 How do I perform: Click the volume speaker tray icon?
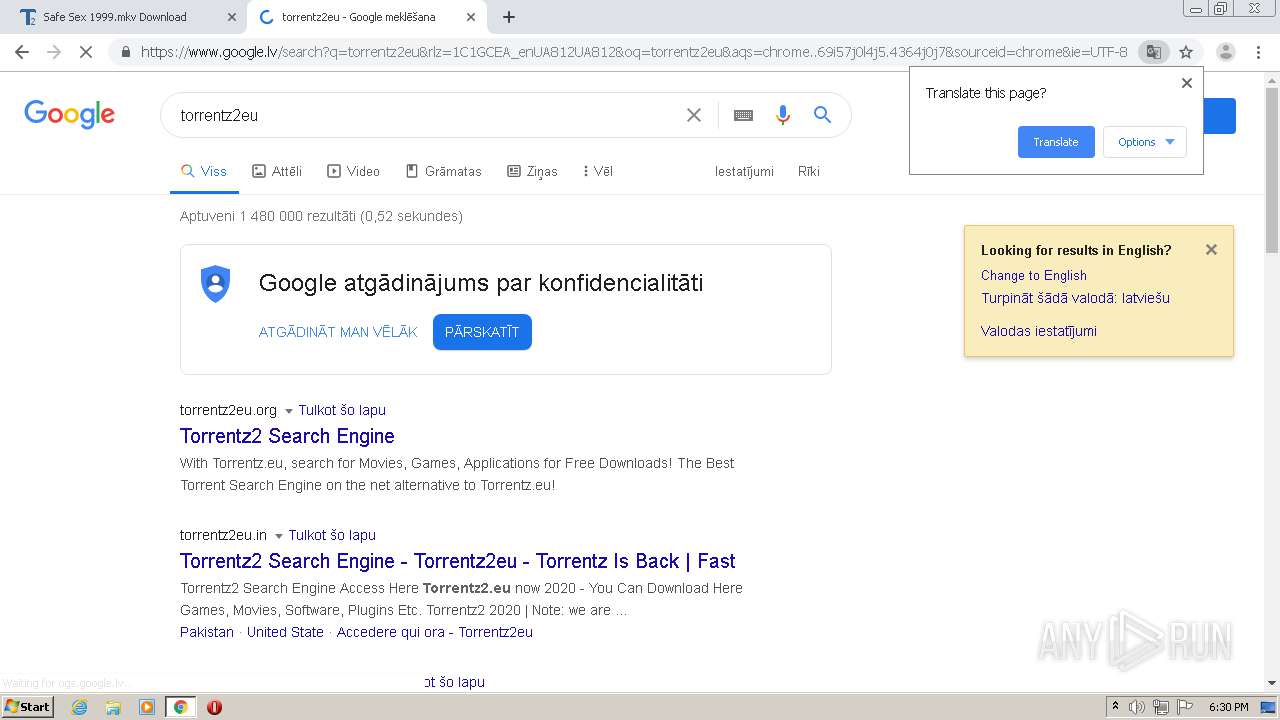1137,707
